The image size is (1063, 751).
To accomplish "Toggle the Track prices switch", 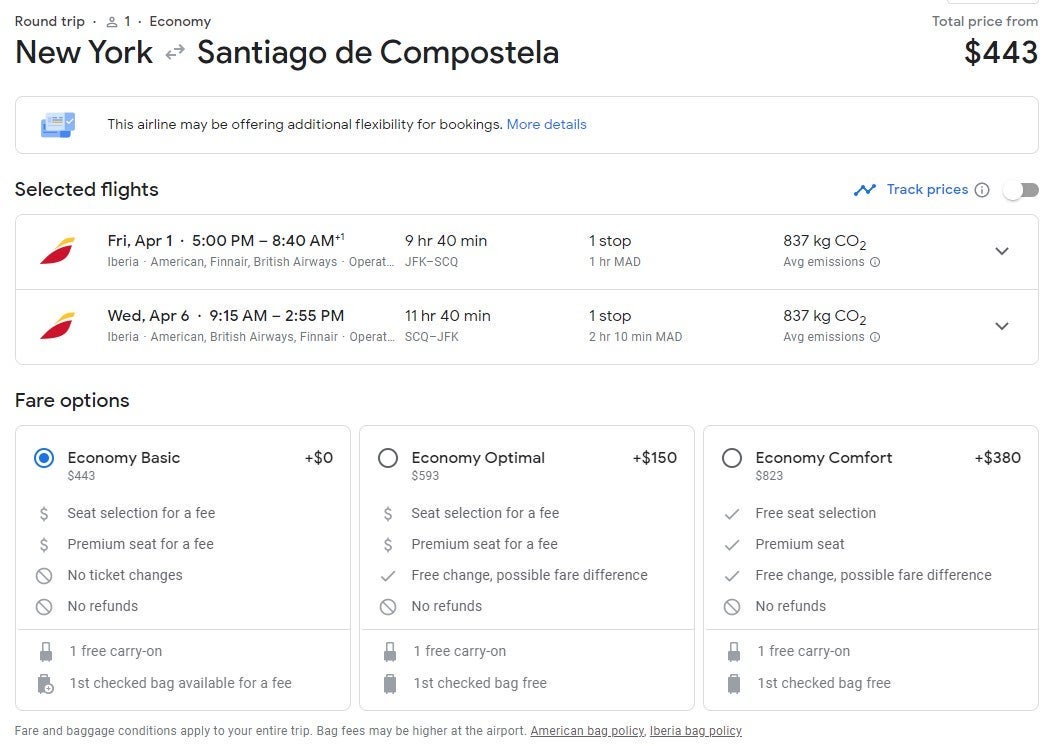I will [1021, 190].
